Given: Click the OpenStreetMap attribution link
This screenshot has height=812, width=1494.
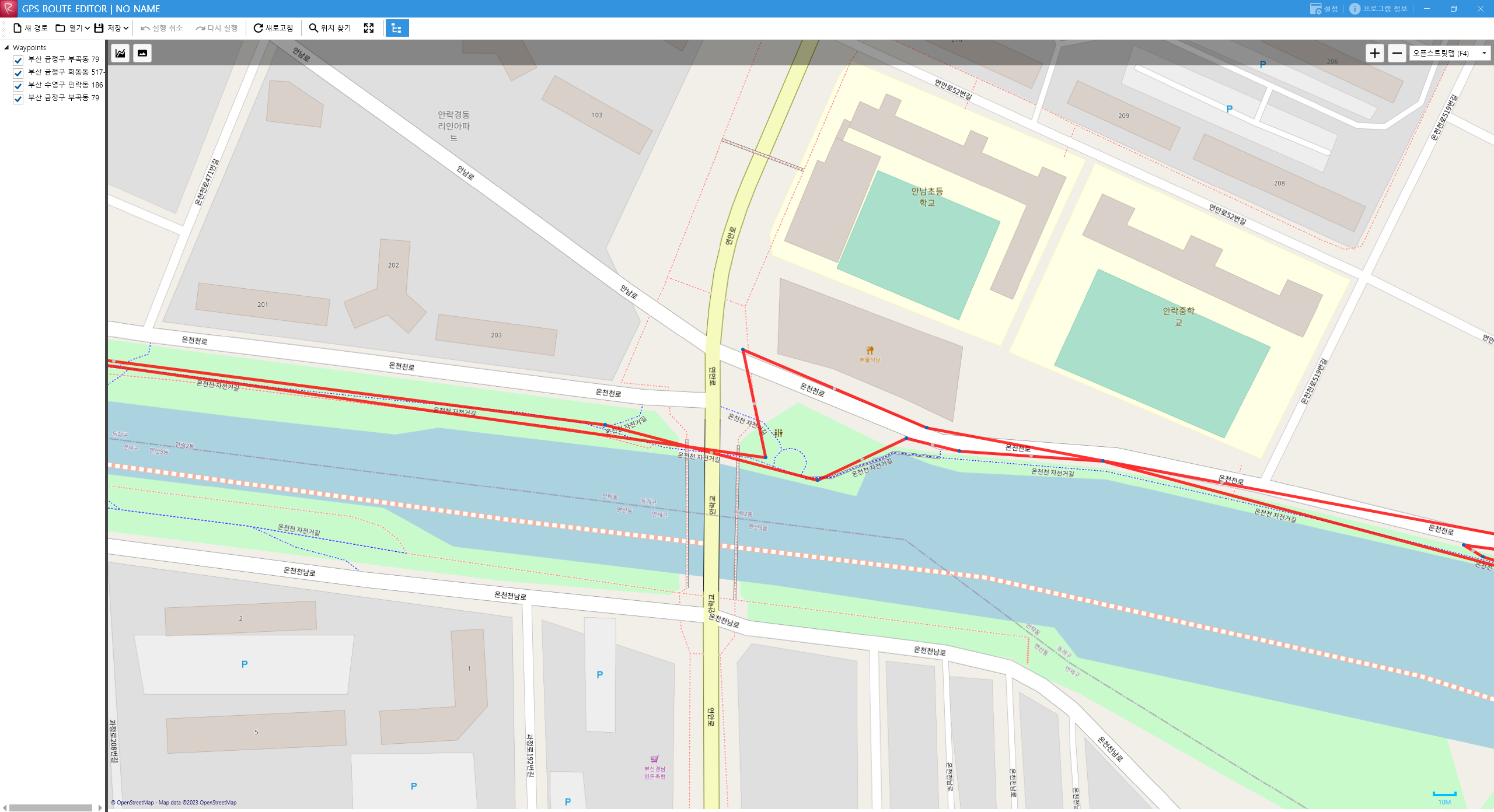Looking at the screenshot, I should pyautogui.click(x=135, y=803).
